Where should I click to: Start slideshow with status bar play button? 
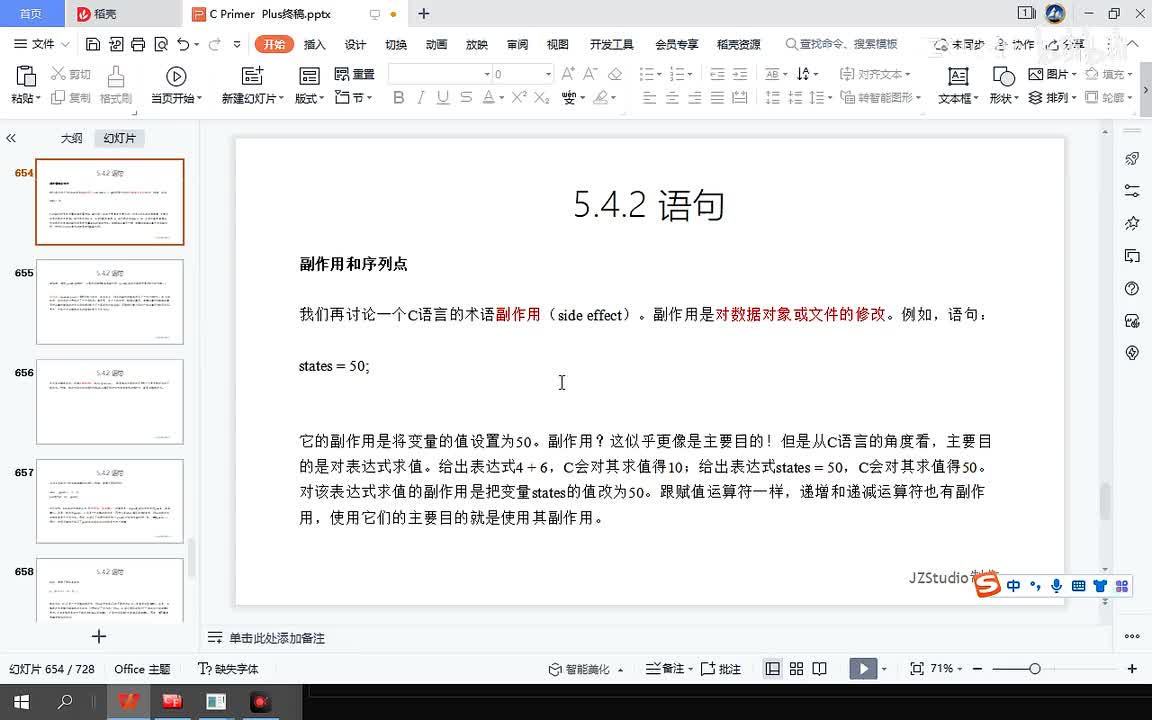coord(863,669)
